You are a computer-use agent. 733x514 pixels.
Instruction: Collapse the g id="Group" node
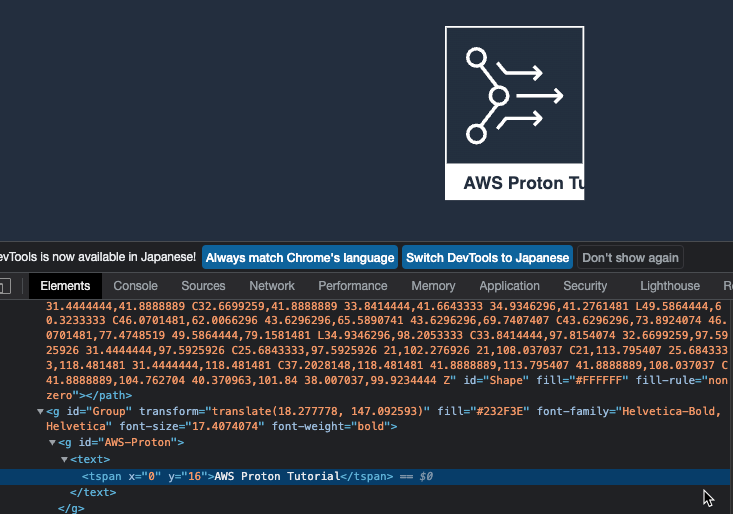click(x=40, y=412)
